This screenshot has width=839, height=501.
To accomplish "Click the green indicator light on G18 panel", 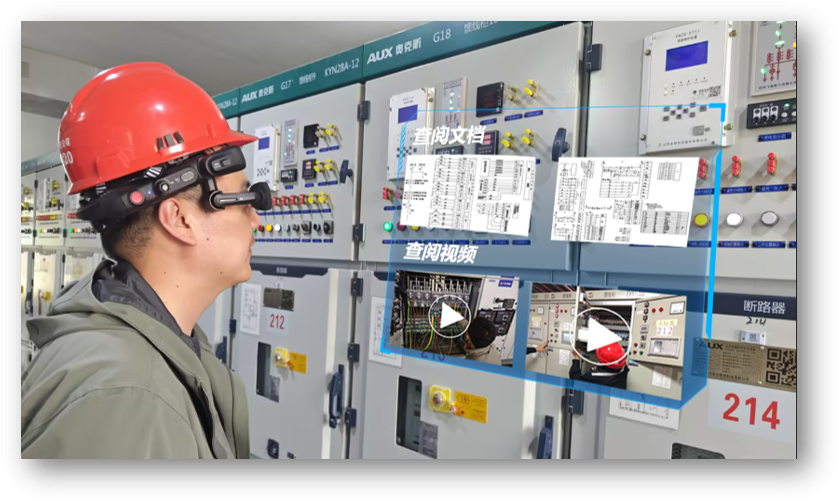I will 388,226.
